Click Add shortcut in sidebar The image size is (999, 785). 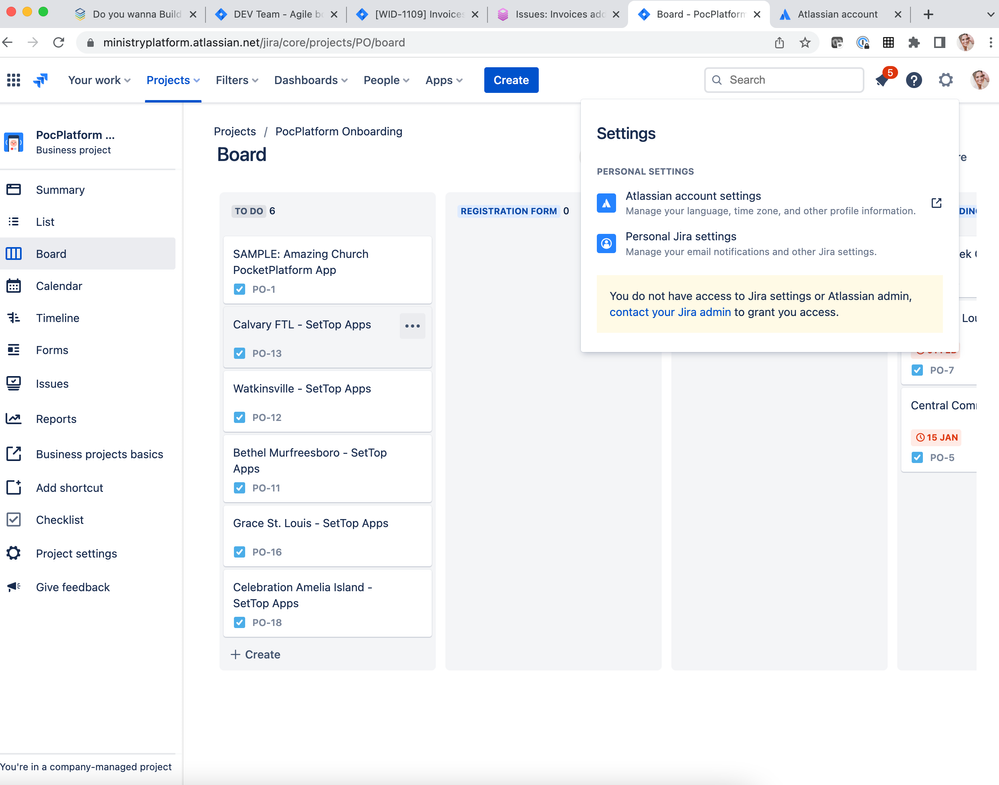click(88, 487)
